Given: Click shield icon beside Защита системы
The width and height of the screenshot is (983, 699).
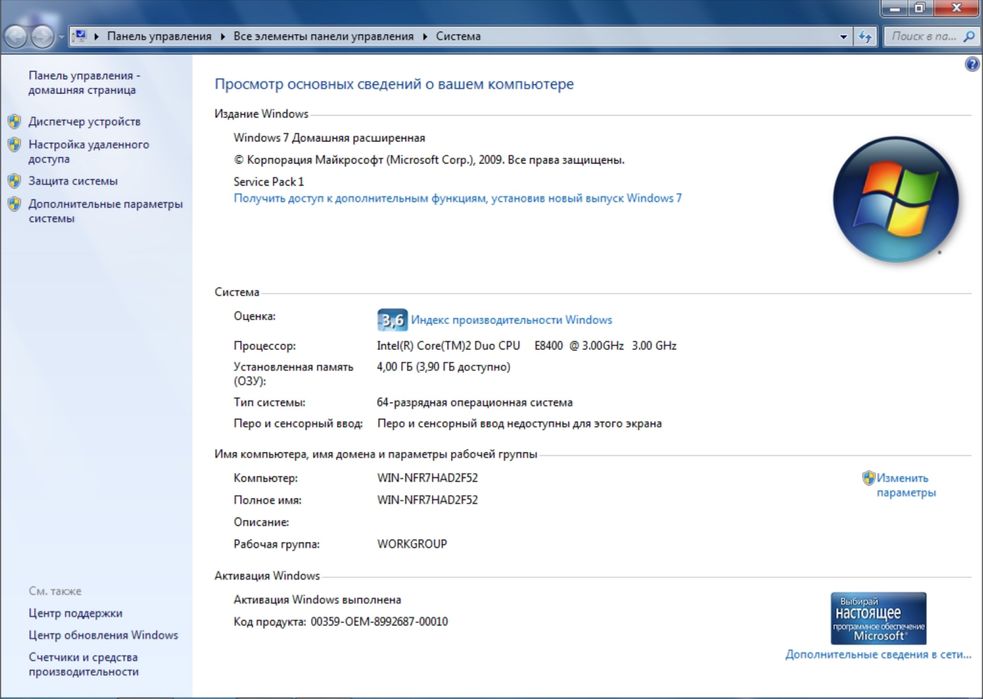Looking at the screenshot, I should [14, 181].
